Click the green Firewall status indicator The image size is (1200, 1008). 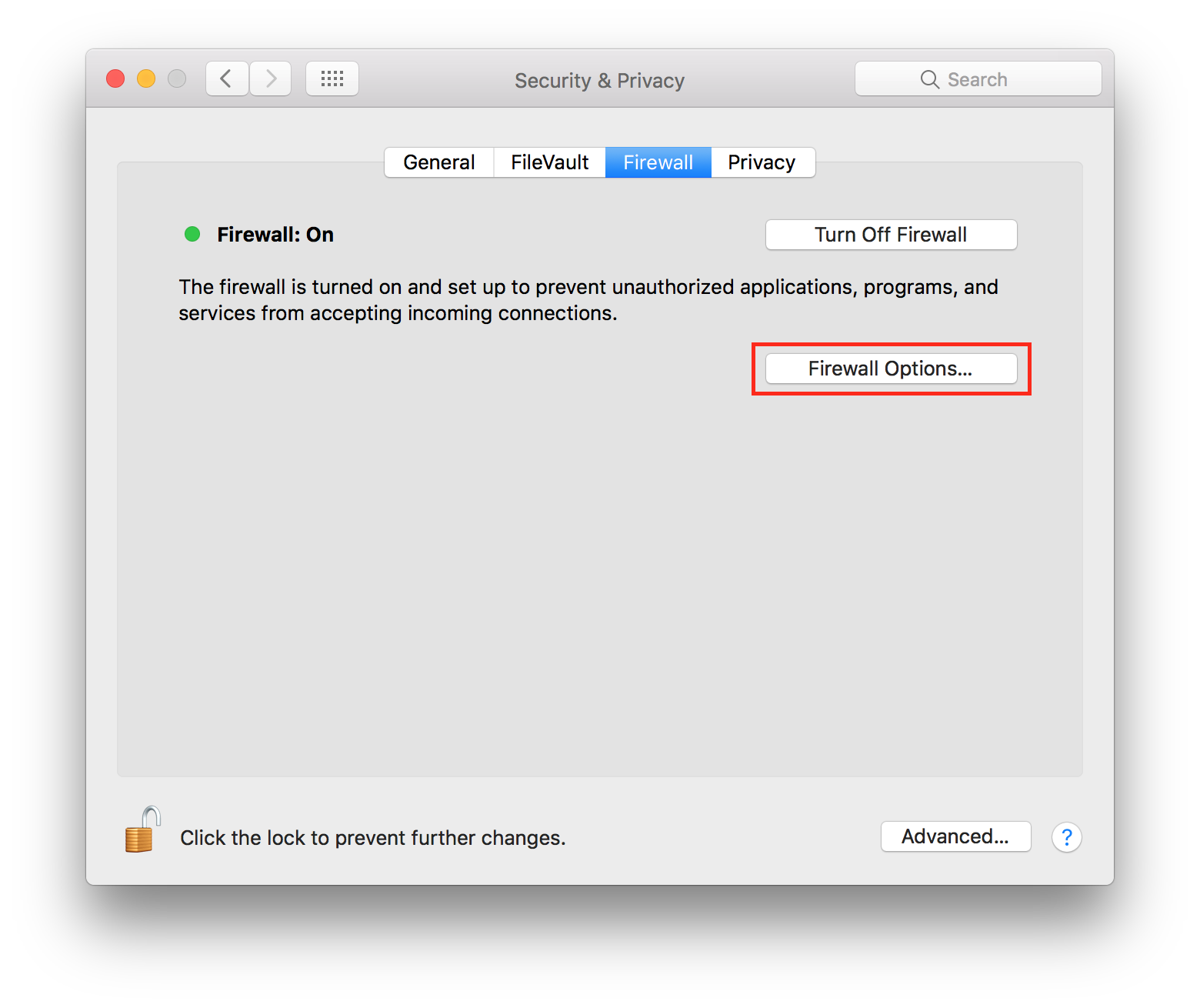point(192,234)
